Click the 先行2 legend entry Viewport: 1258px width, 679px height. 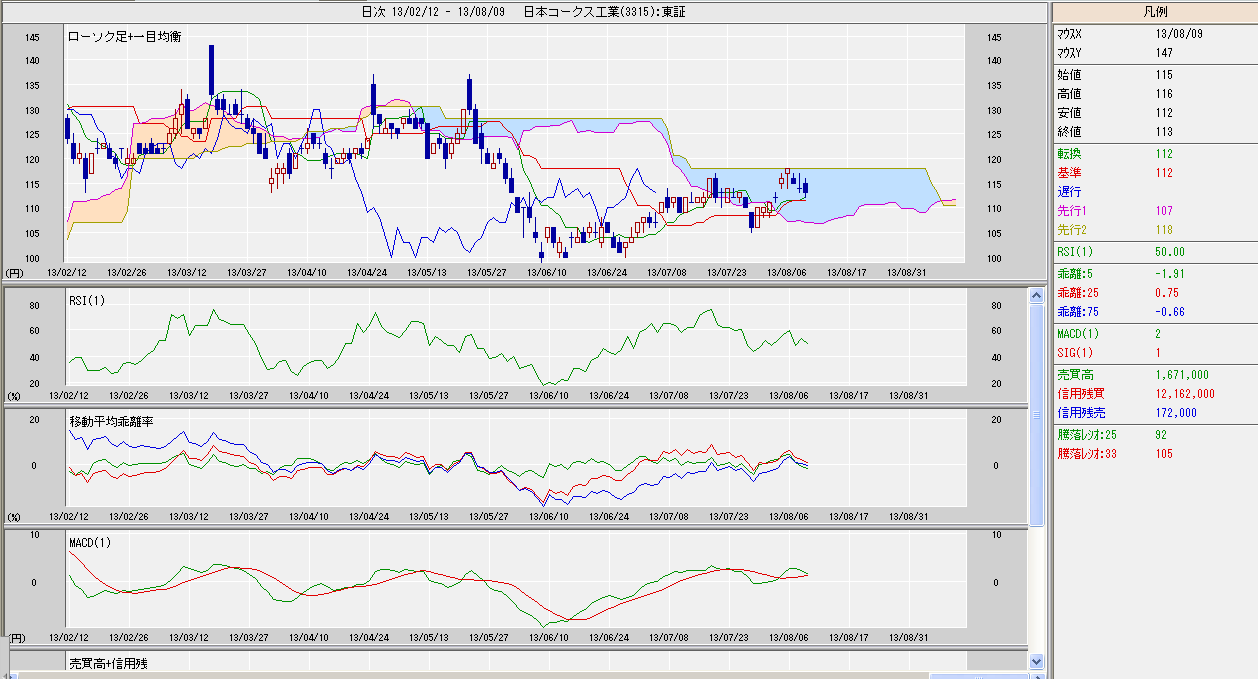tap(1072, 230)
